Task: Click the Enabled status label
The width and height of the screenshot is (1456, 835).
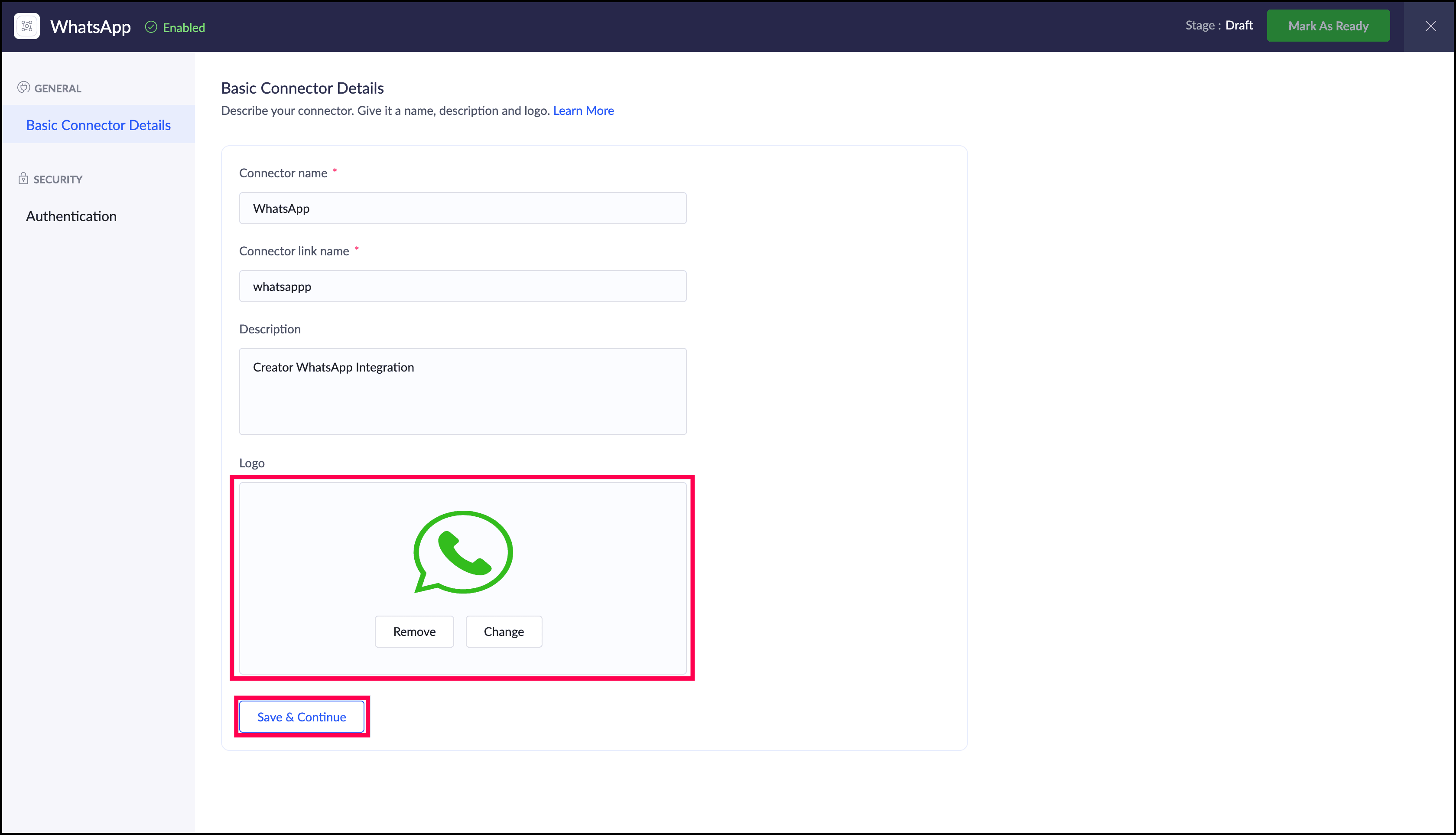Action: (x=183, y=27)
